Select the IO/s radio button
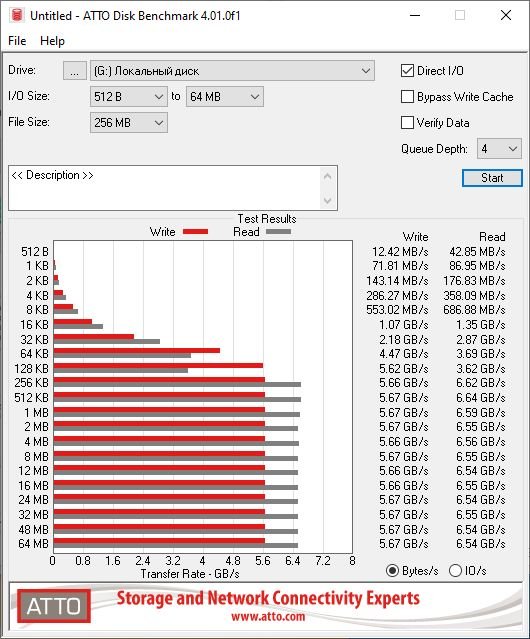Viewport: 530px width, 639px height. (x=455, y=571)
